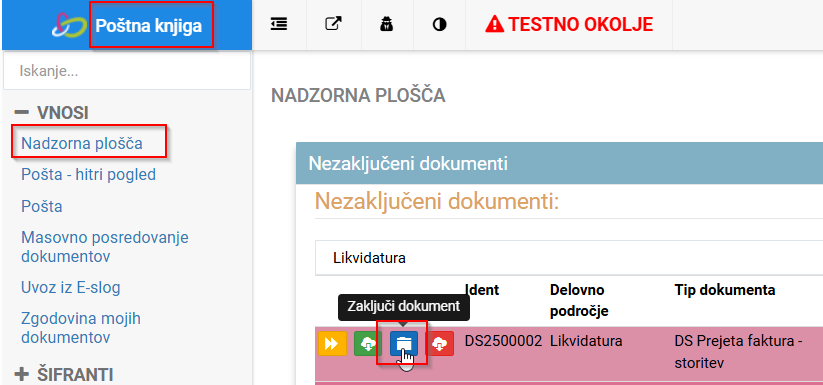The width and height of the screenshot is (823, 385).
Task: Click the TESTNO OKOLJE warning label
Action: coord(581,24)
